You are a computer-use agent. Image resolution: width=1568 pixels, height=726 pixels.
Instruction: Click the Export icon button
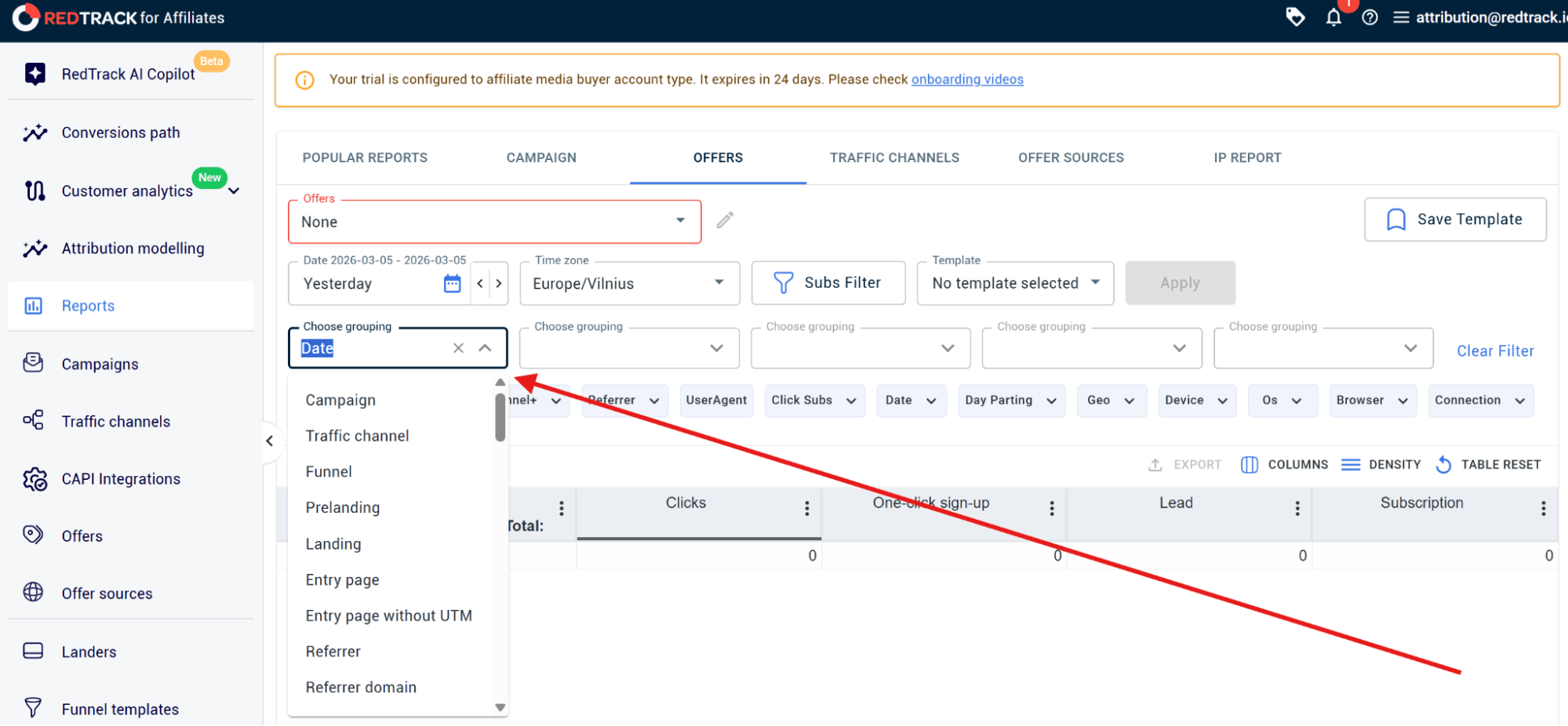click(1155, 465)
